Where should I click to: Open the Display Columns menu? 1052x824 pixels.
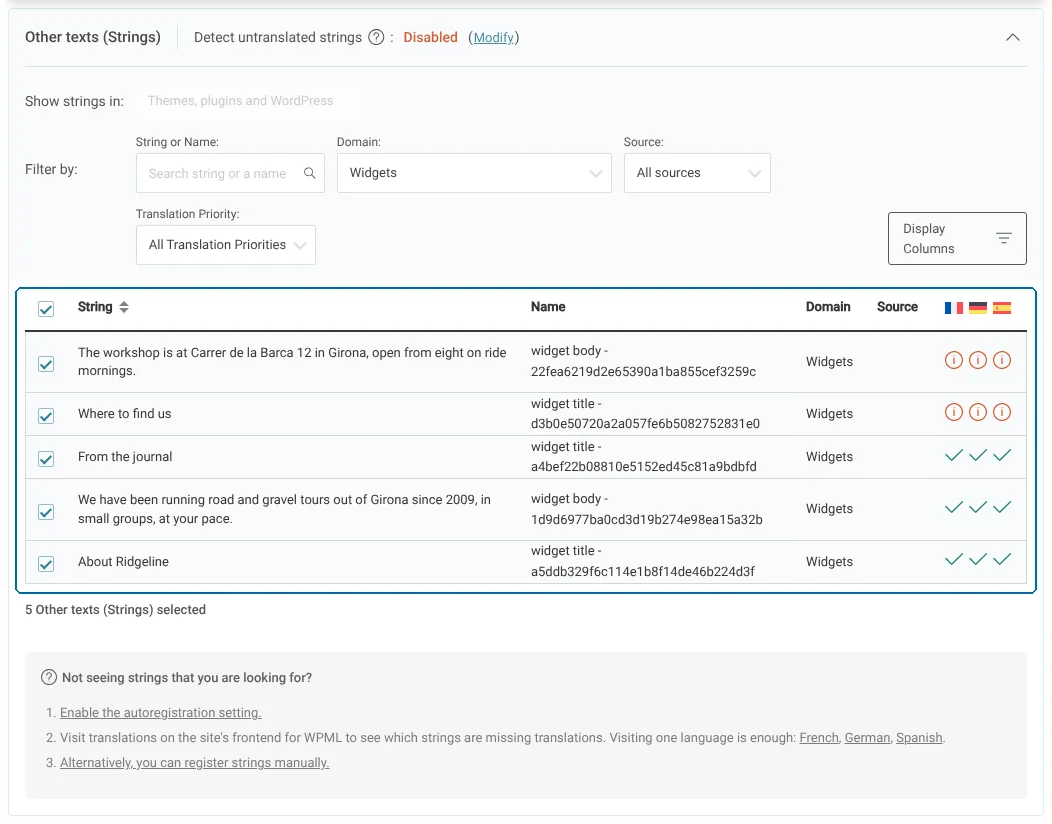(957, 238)
